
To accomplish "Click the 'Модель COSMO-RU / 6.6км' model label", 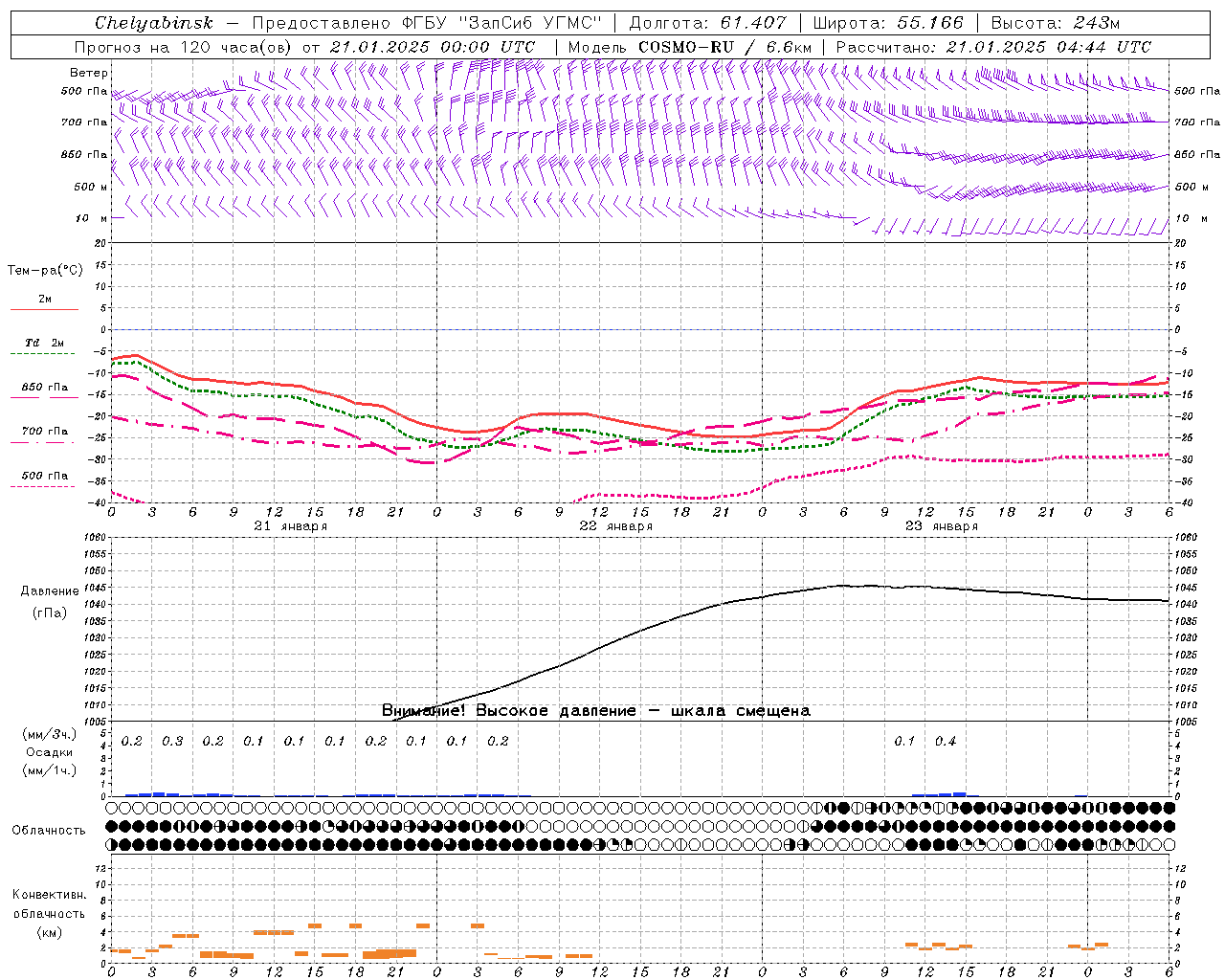I will (x=689, y=47).
